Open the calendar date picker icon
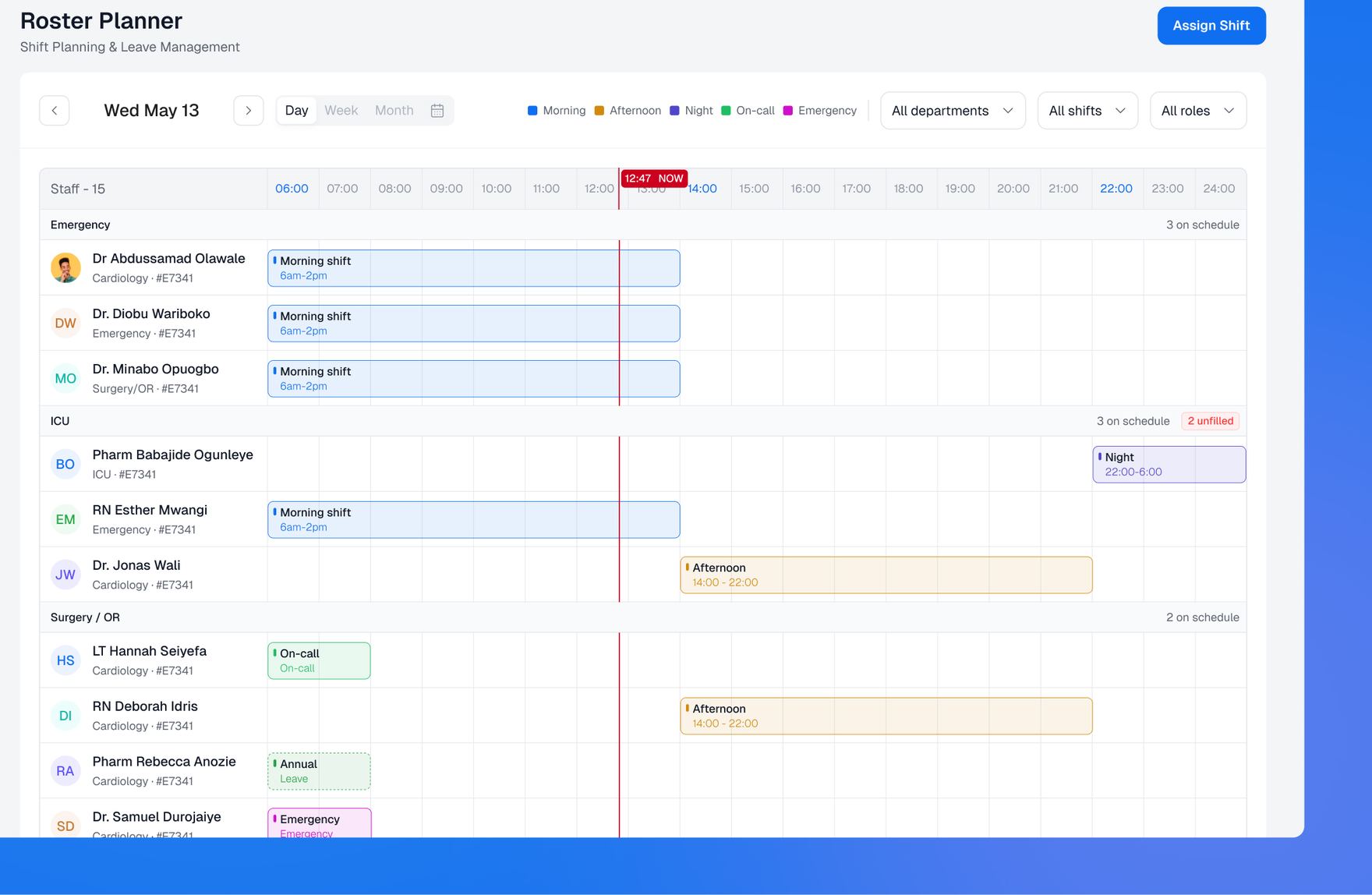 click(437, 111)
